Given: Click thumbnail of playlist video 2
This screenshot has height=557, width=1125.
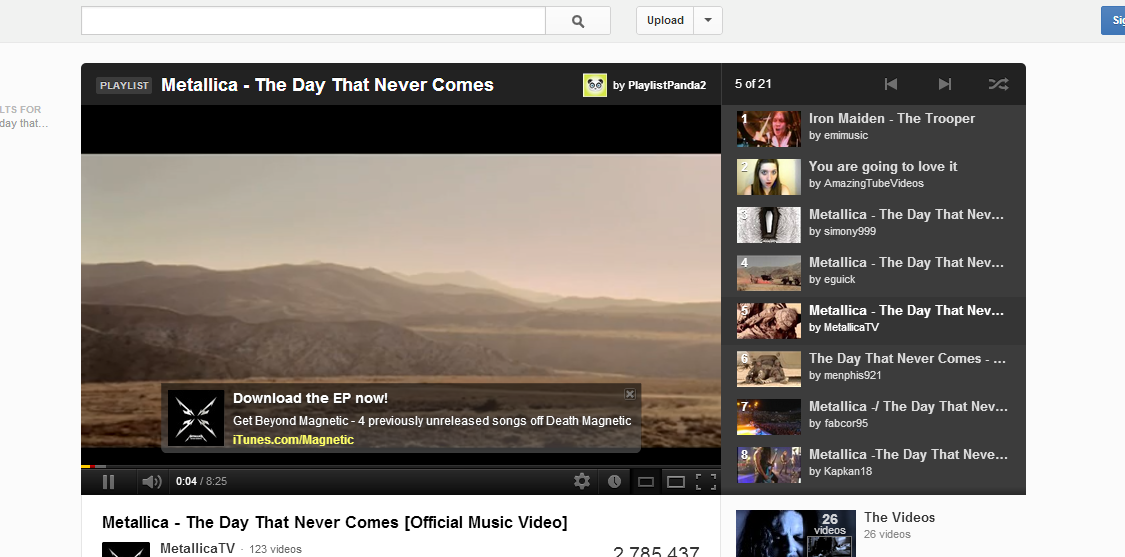Looking at the screenshot, I should coord(768,177).
